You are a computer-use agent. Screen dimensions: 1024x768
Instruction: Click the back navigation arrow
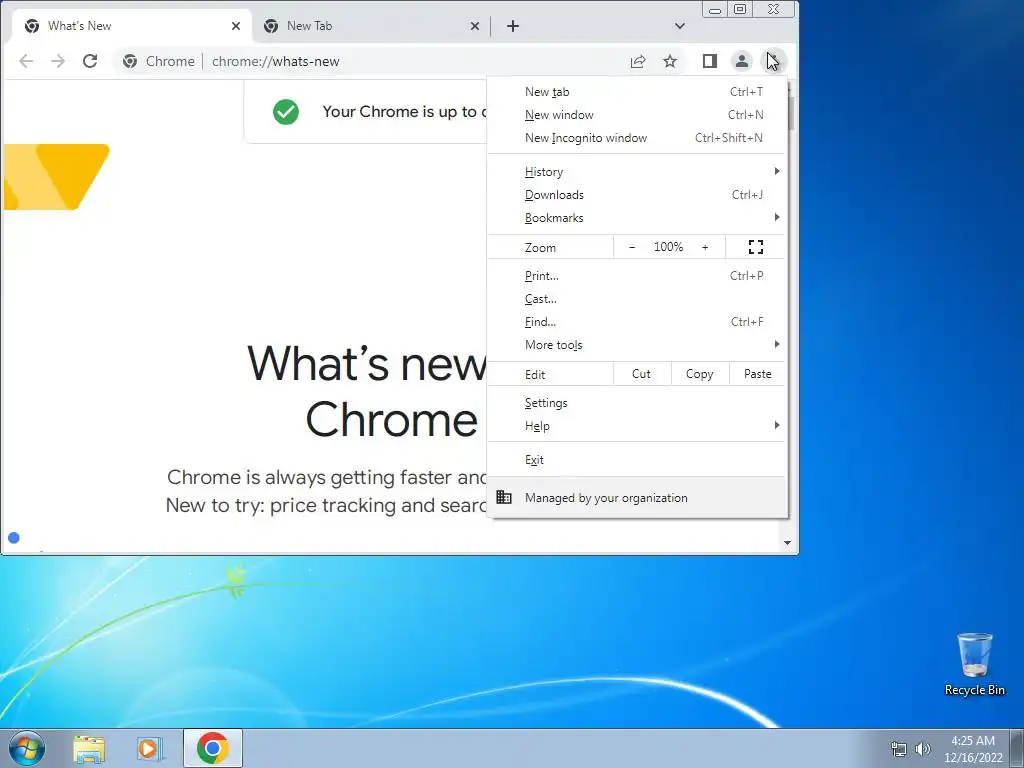pyautogui.click(x=26, y=61)
